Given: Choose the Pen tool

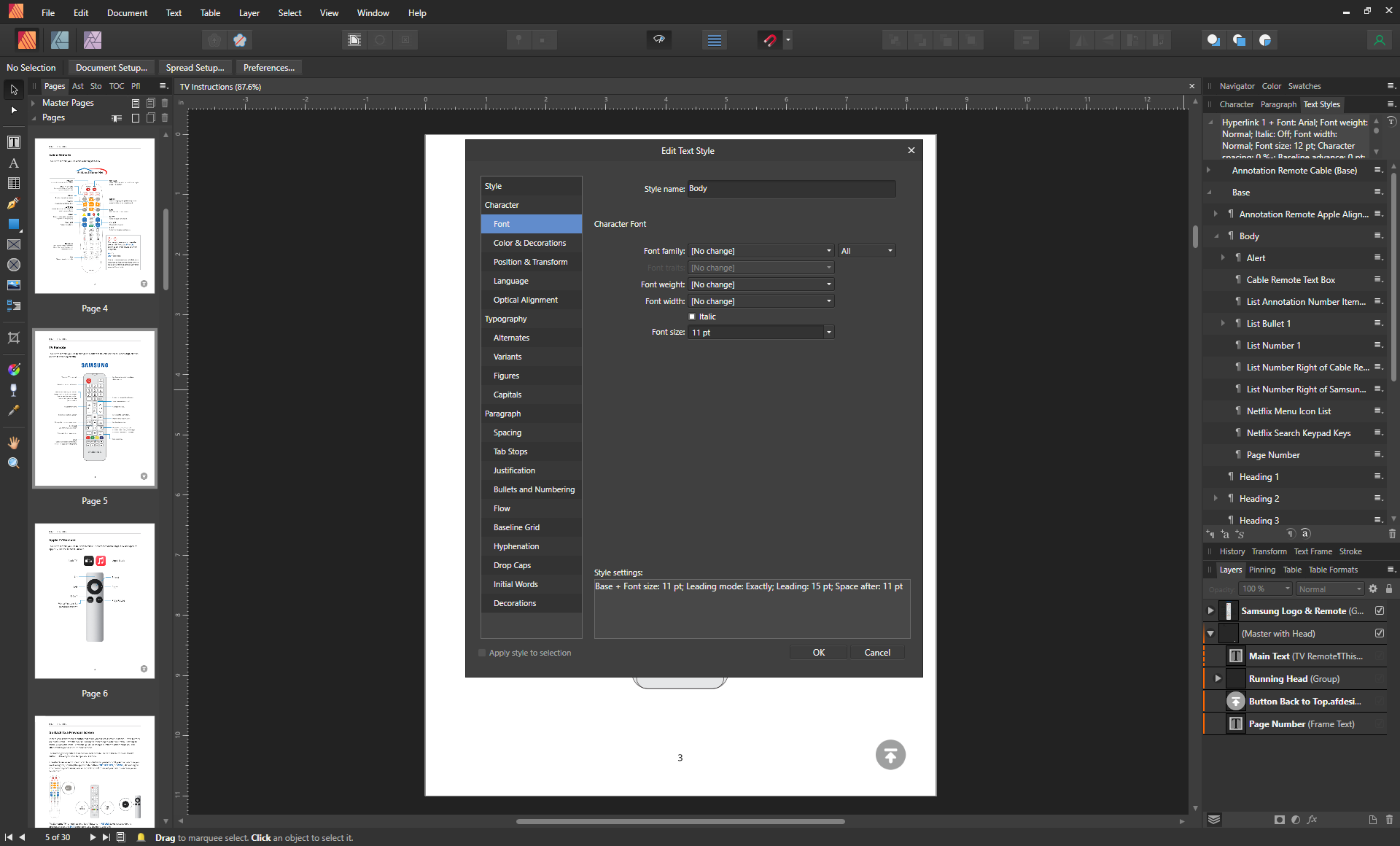Looking at the screenshot, I should pos(14,203).
